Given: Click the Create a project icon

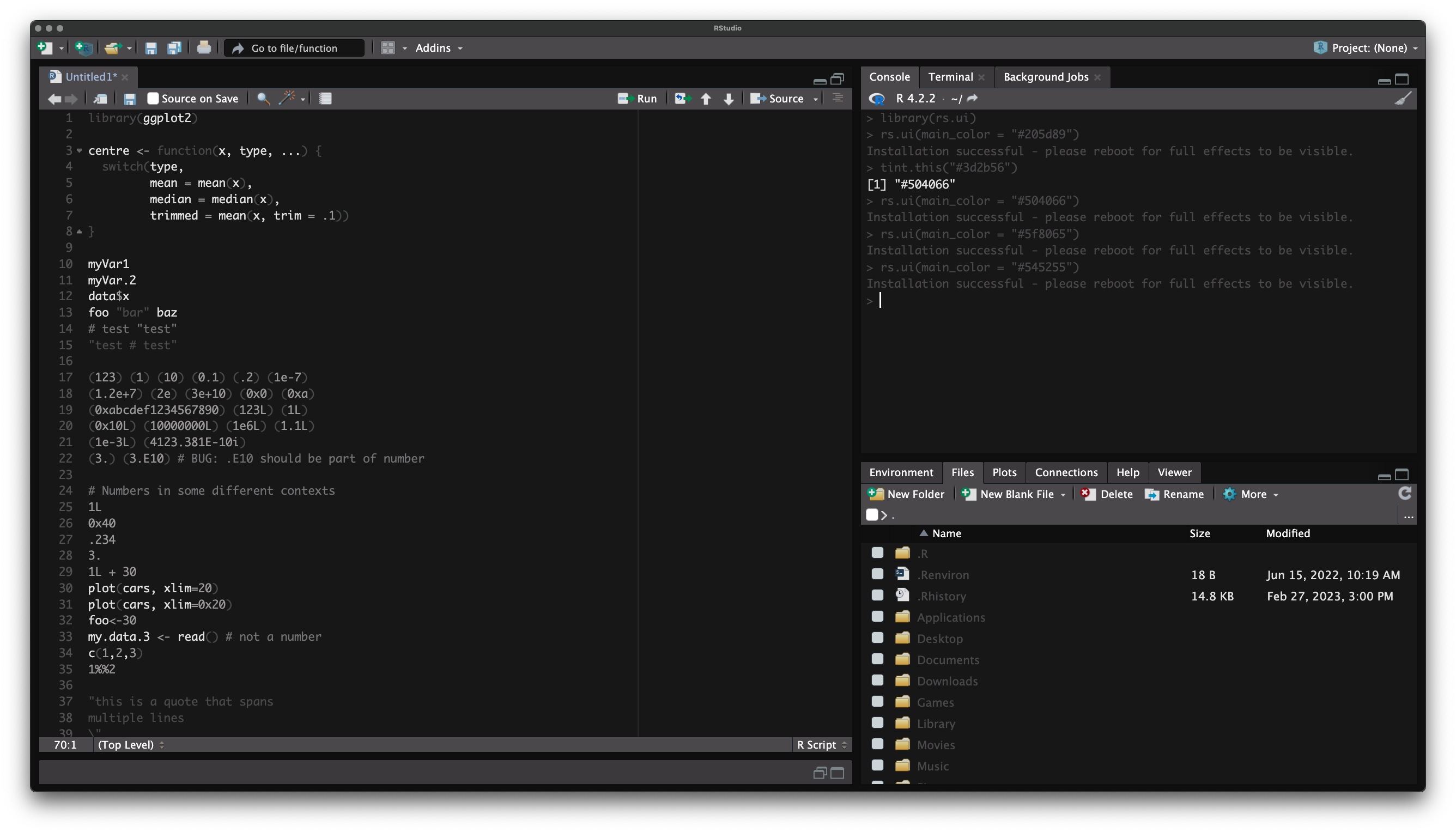Looking at the screenshot, I should tap(84, 48).
